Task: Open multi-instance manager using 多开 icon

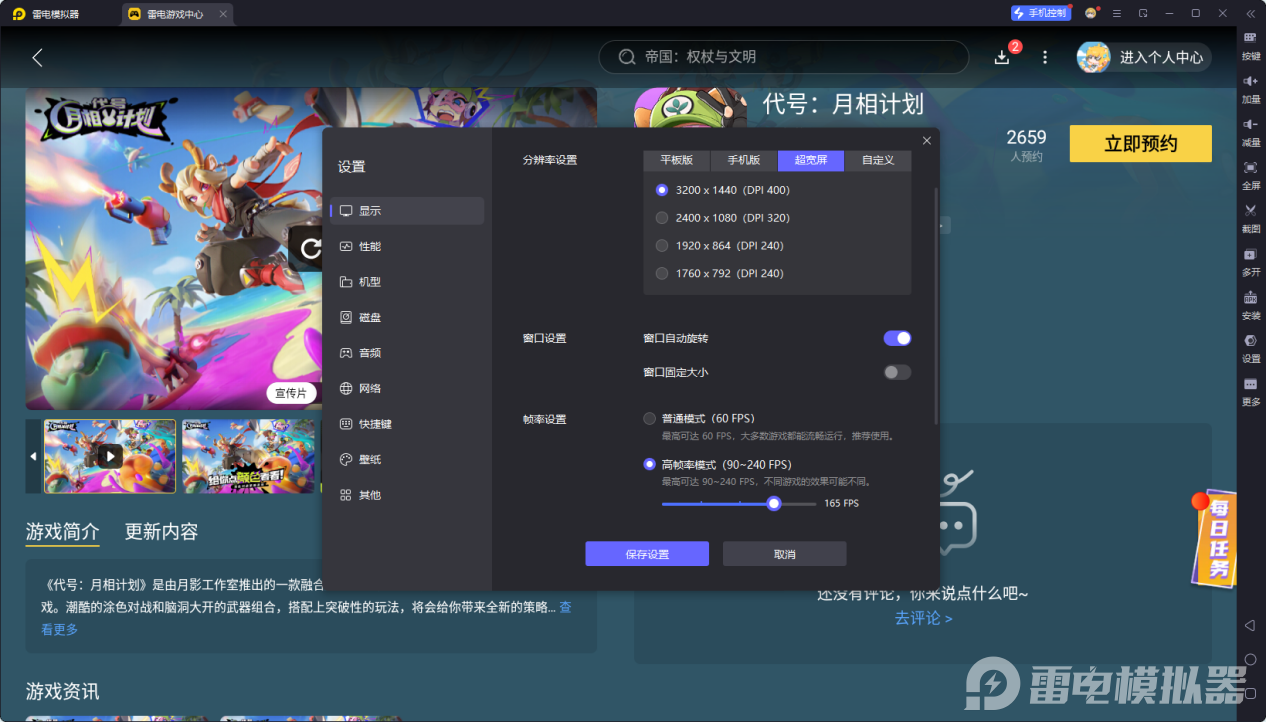Action: tap(1249, 262)
